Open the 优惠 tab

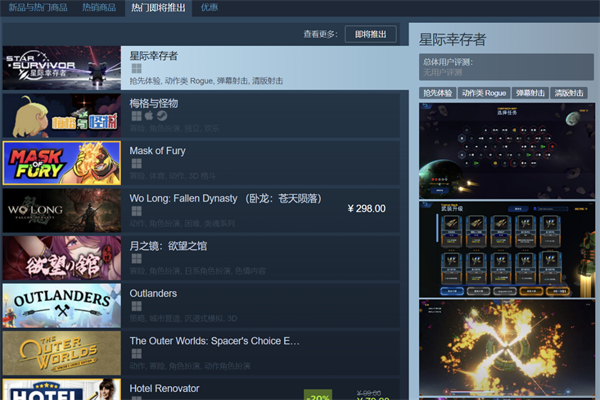(x=209, y=7)
